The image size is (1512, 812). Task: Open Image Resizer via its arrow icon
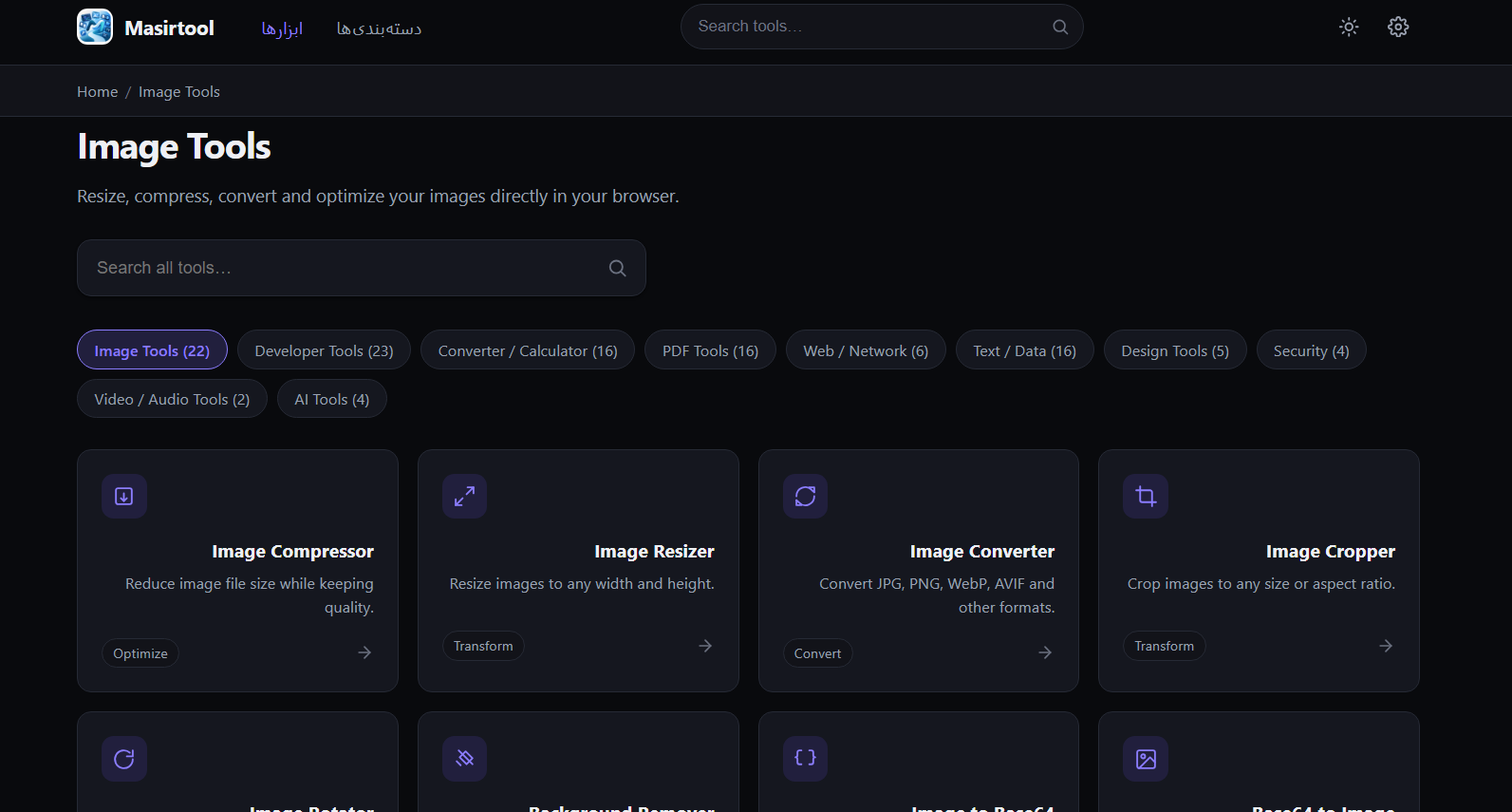coord(705,646)
